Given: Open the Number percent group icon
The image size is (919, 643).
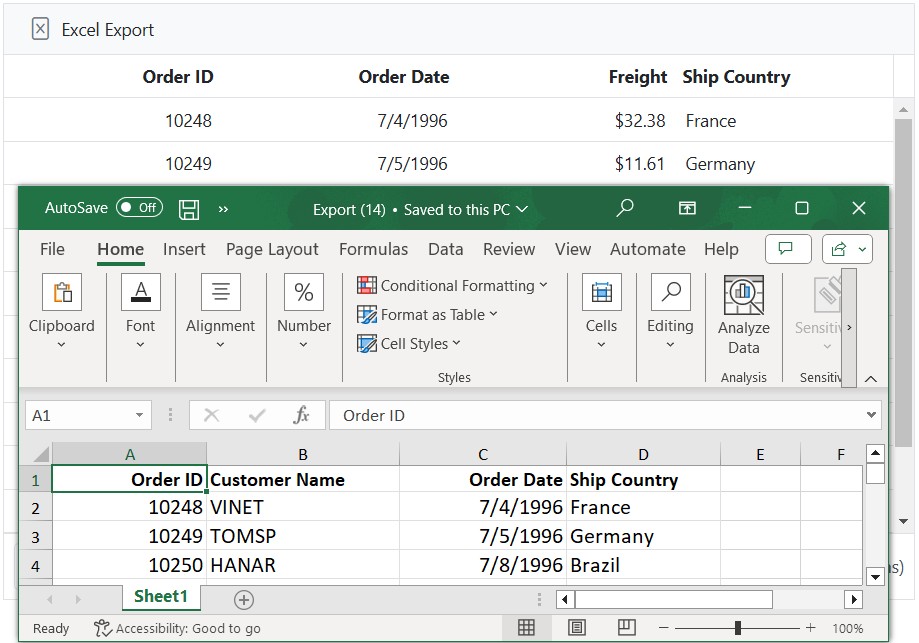Looking at the screenshot, I should tap(304, 292).
